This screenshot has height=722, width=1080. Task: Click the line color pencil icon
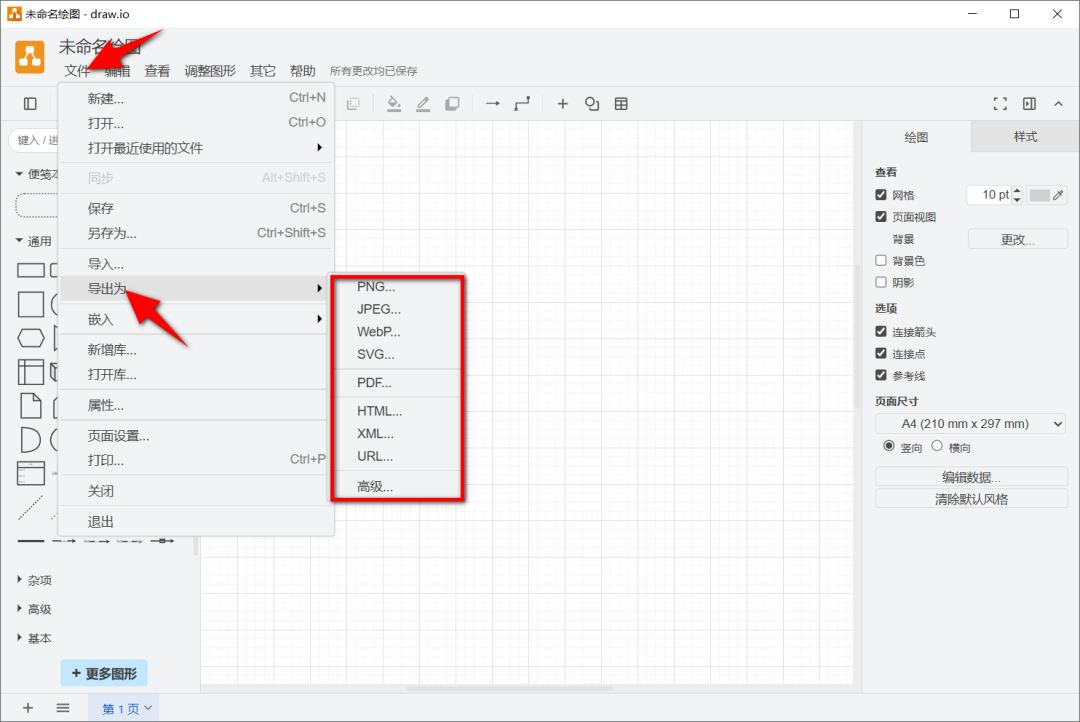423,104
